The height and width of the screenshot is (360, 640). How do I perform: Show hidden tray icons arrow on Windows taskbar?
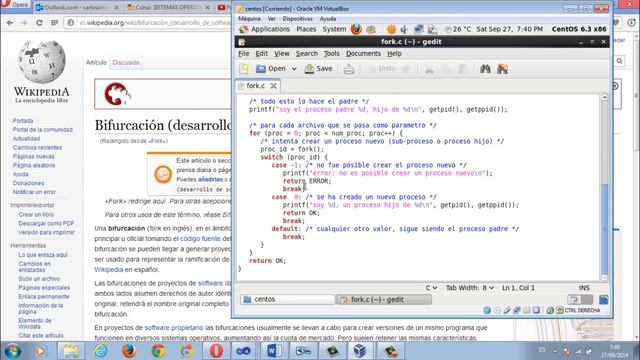(555, 351)
